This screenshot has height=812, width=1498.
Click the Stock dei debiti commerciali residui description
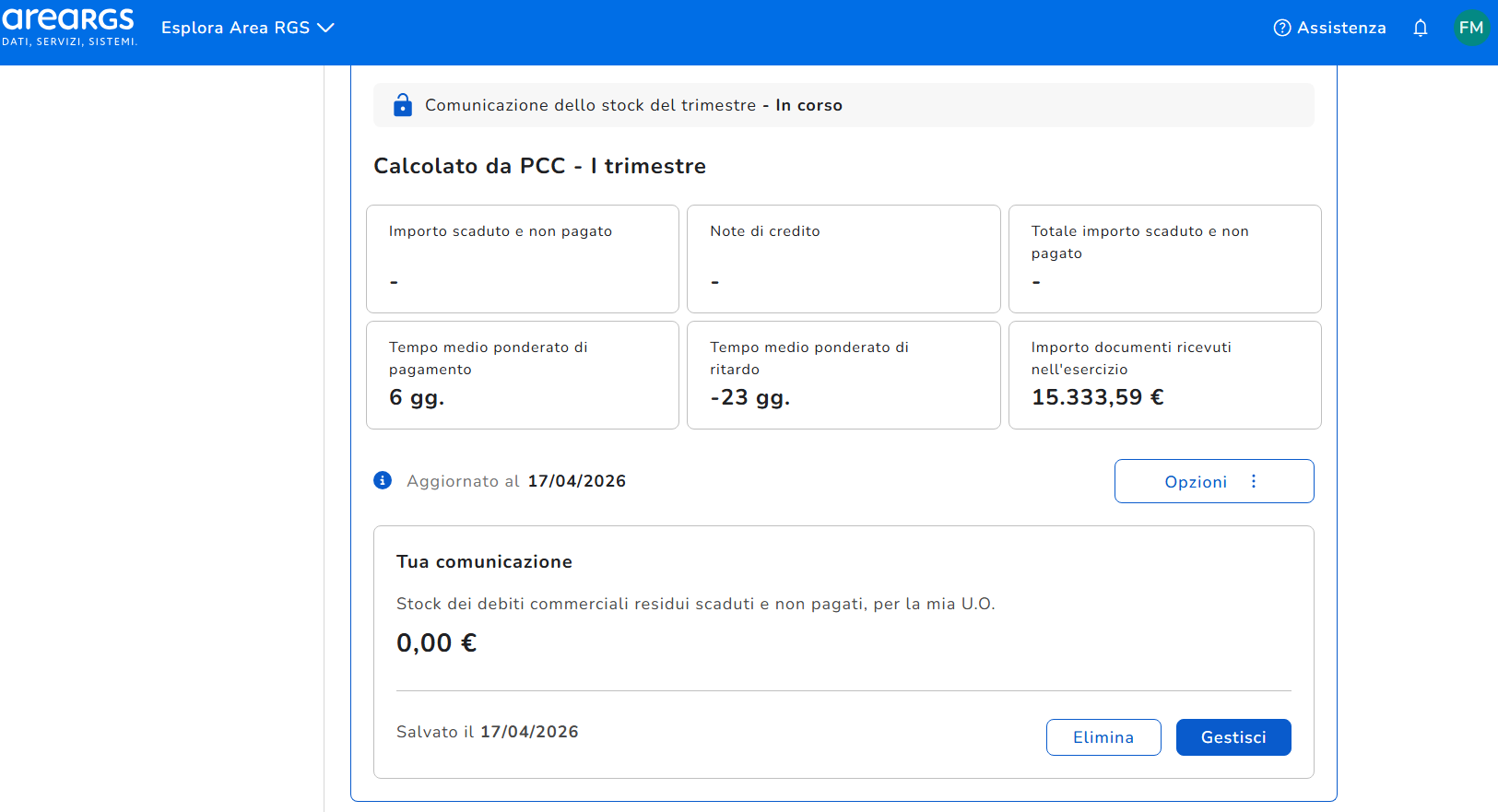[696, 604]
